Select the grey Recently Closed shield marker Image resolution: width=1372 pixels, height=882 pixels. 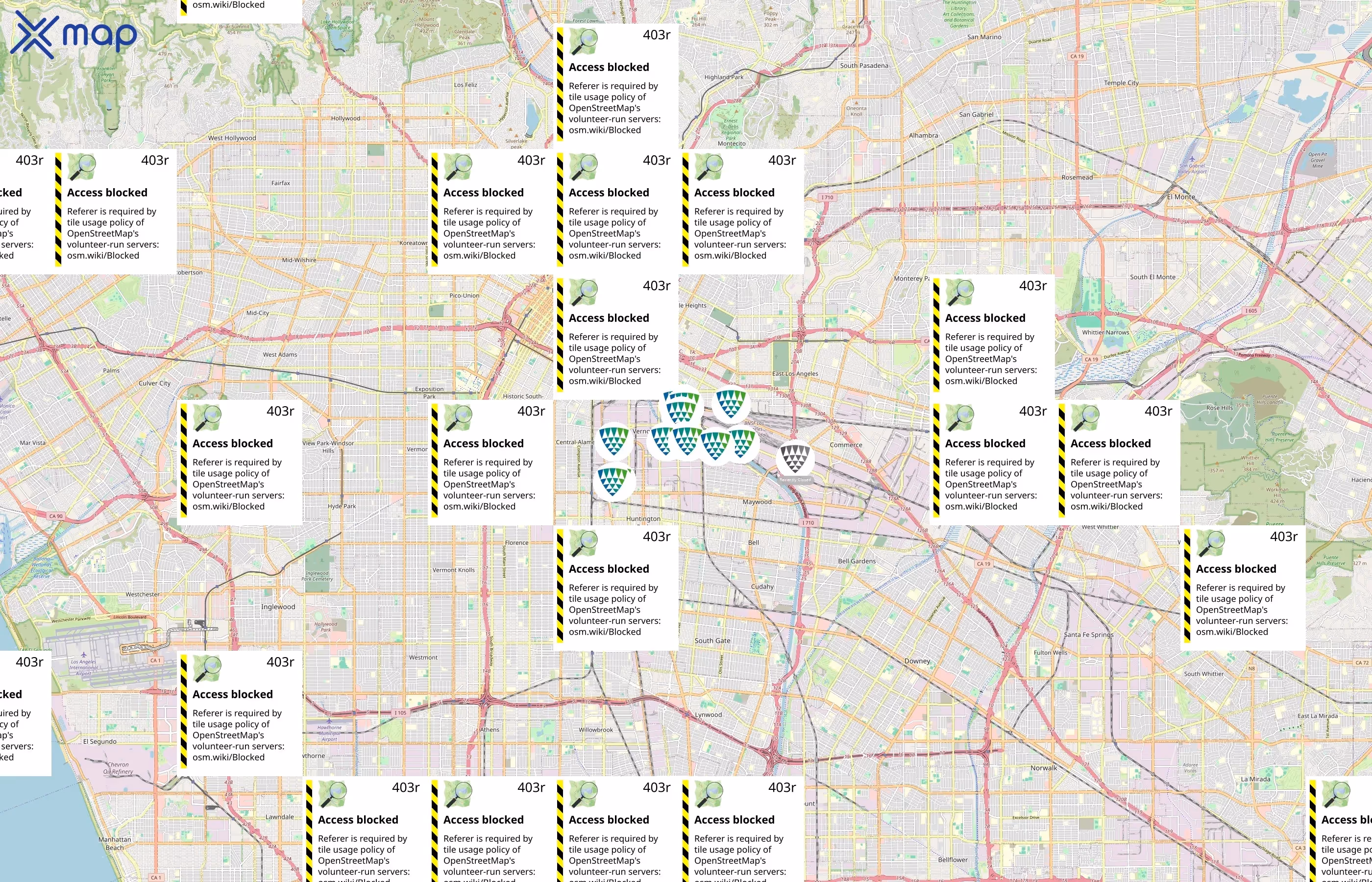click(795, 459)
